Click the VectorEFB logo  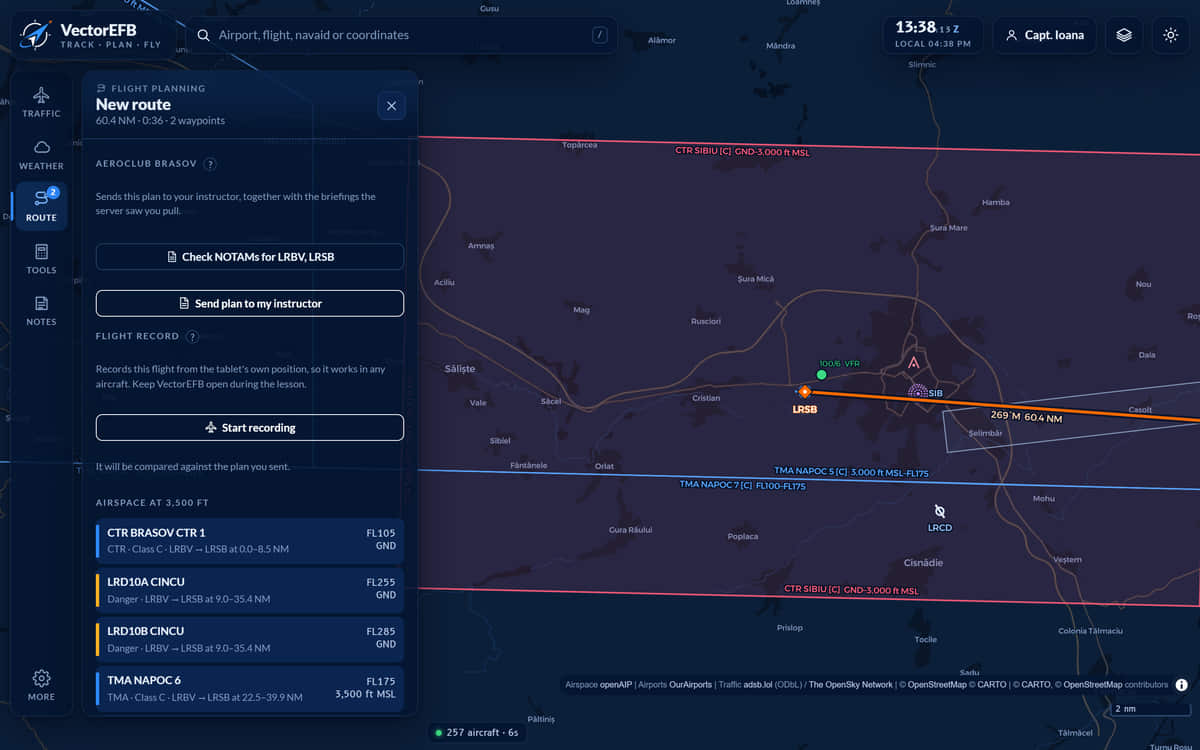click(91, 35)
